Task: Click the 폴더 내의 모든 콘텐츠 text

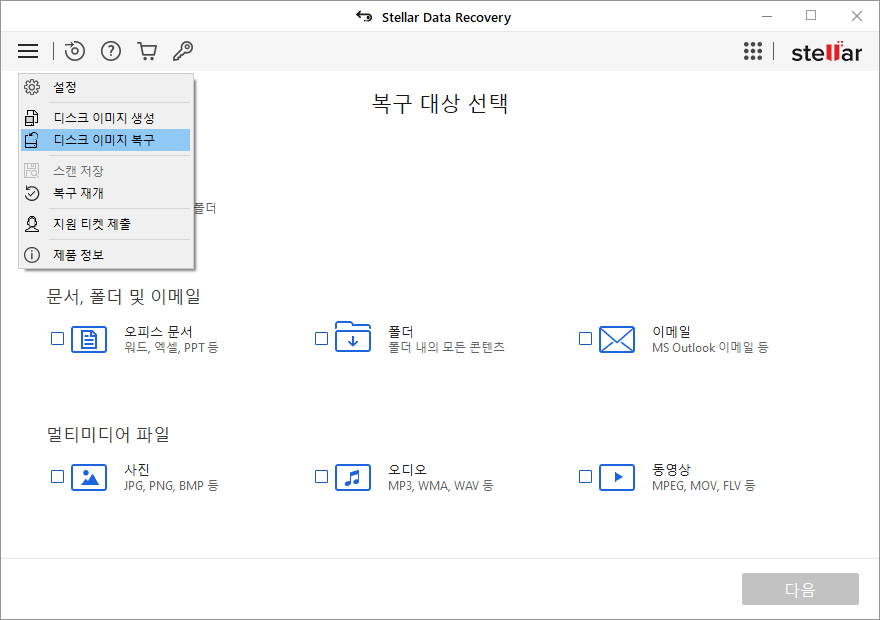Action: pos(446,347)
